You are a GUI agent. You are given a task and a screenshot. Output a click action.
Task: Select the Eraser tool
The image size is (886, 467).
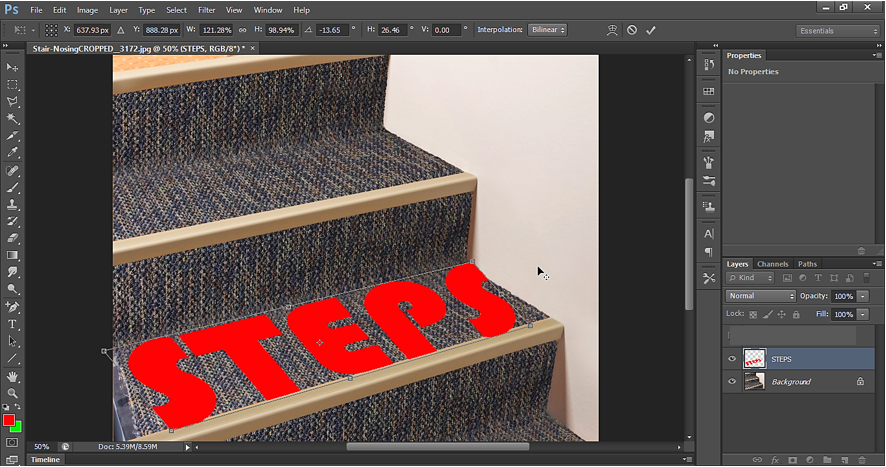pyautogui.click(x=12, y=238)
